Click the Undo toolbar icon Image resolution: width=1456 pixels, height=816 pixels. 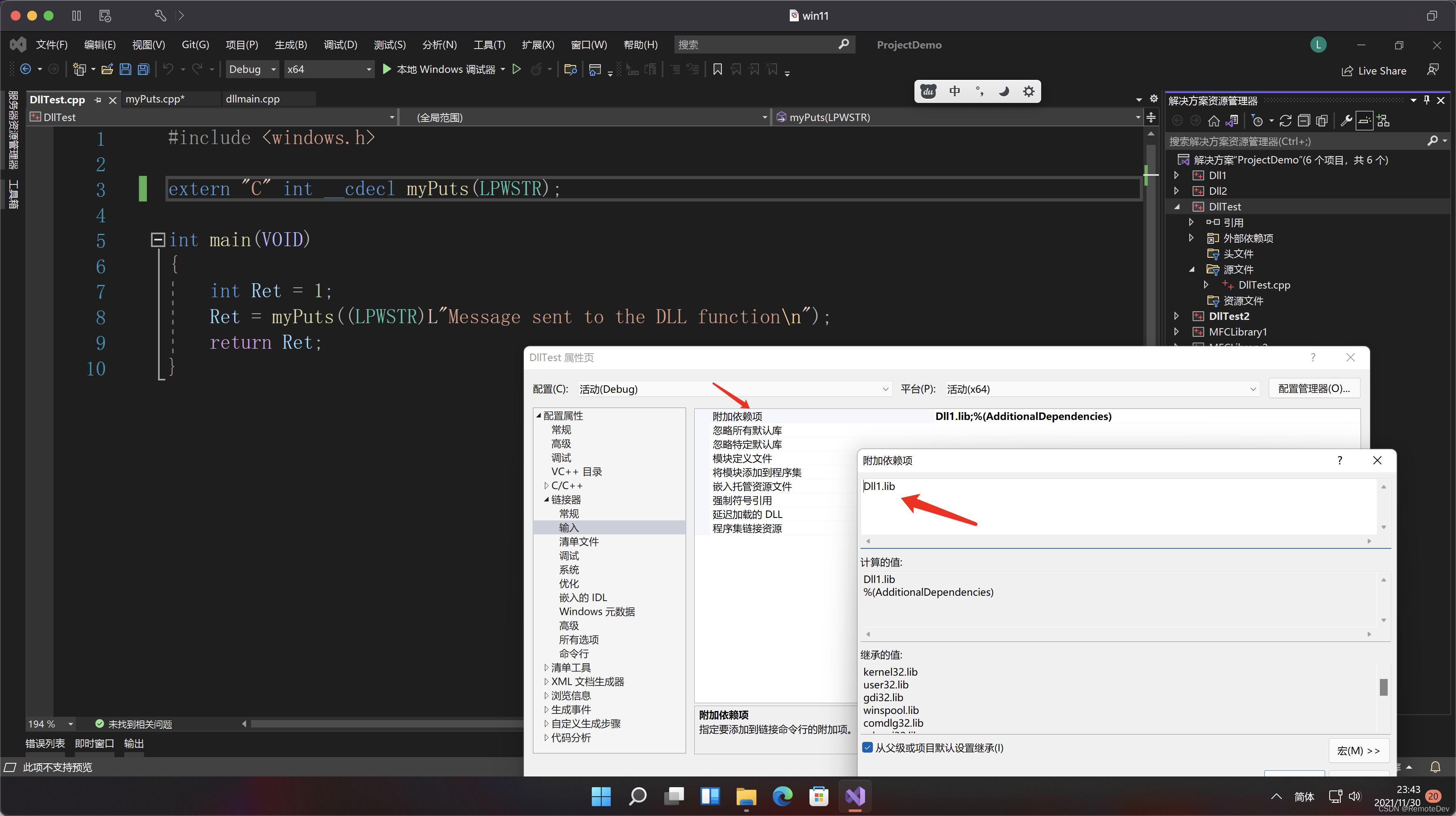(x=168, y=69)
